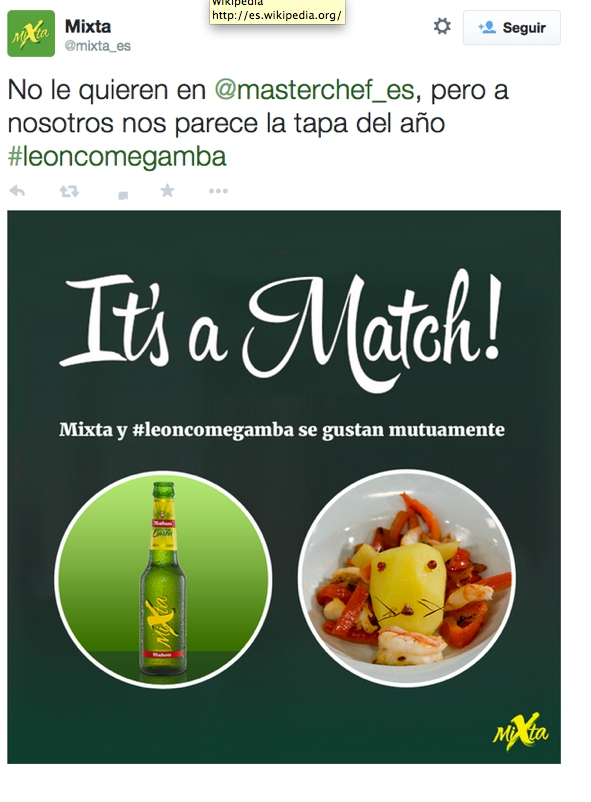Open the gear settings menu
The height and width of the screenshot is (802, 591).
pos(442,26)
